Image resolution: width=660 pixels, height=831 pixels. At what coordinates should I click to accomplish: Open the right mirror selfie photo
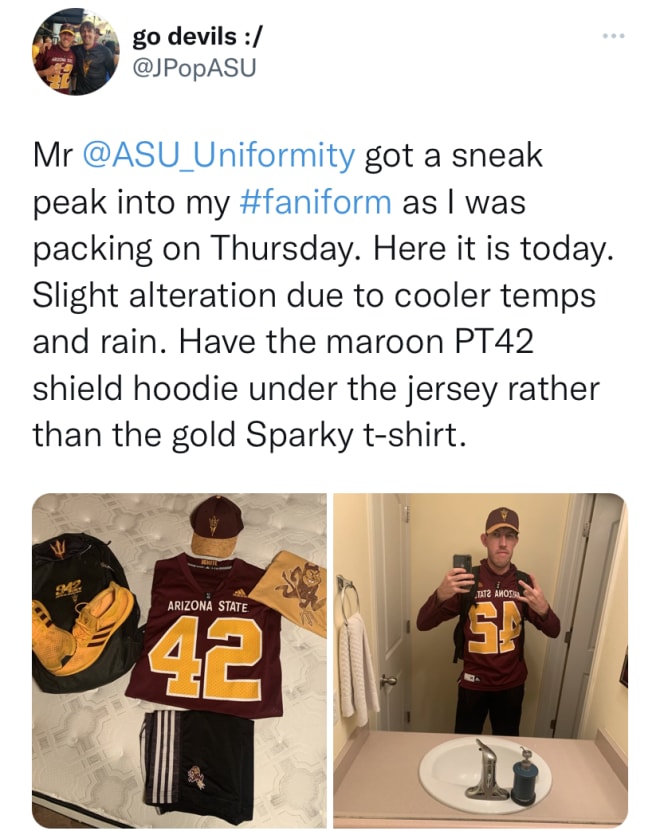coord(480,660)
